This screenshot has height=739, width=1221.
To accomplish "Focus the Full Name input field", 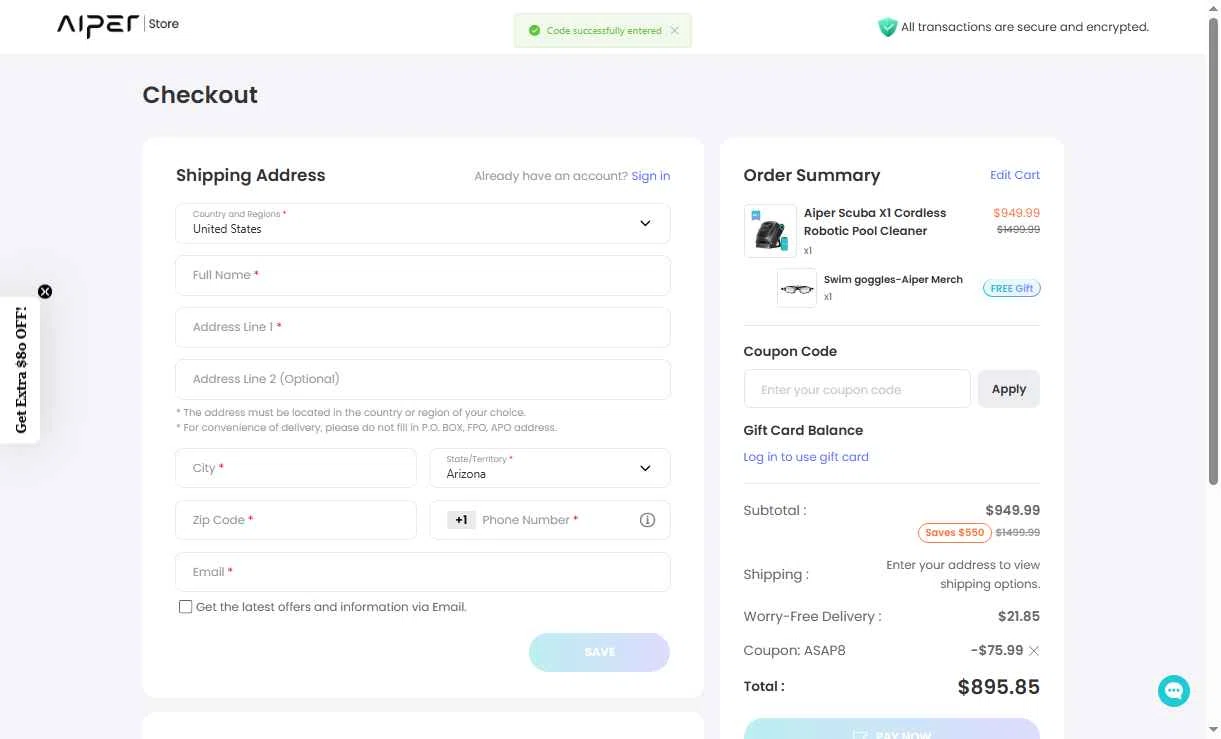I will pyautogui.click(x=423, y=275).
